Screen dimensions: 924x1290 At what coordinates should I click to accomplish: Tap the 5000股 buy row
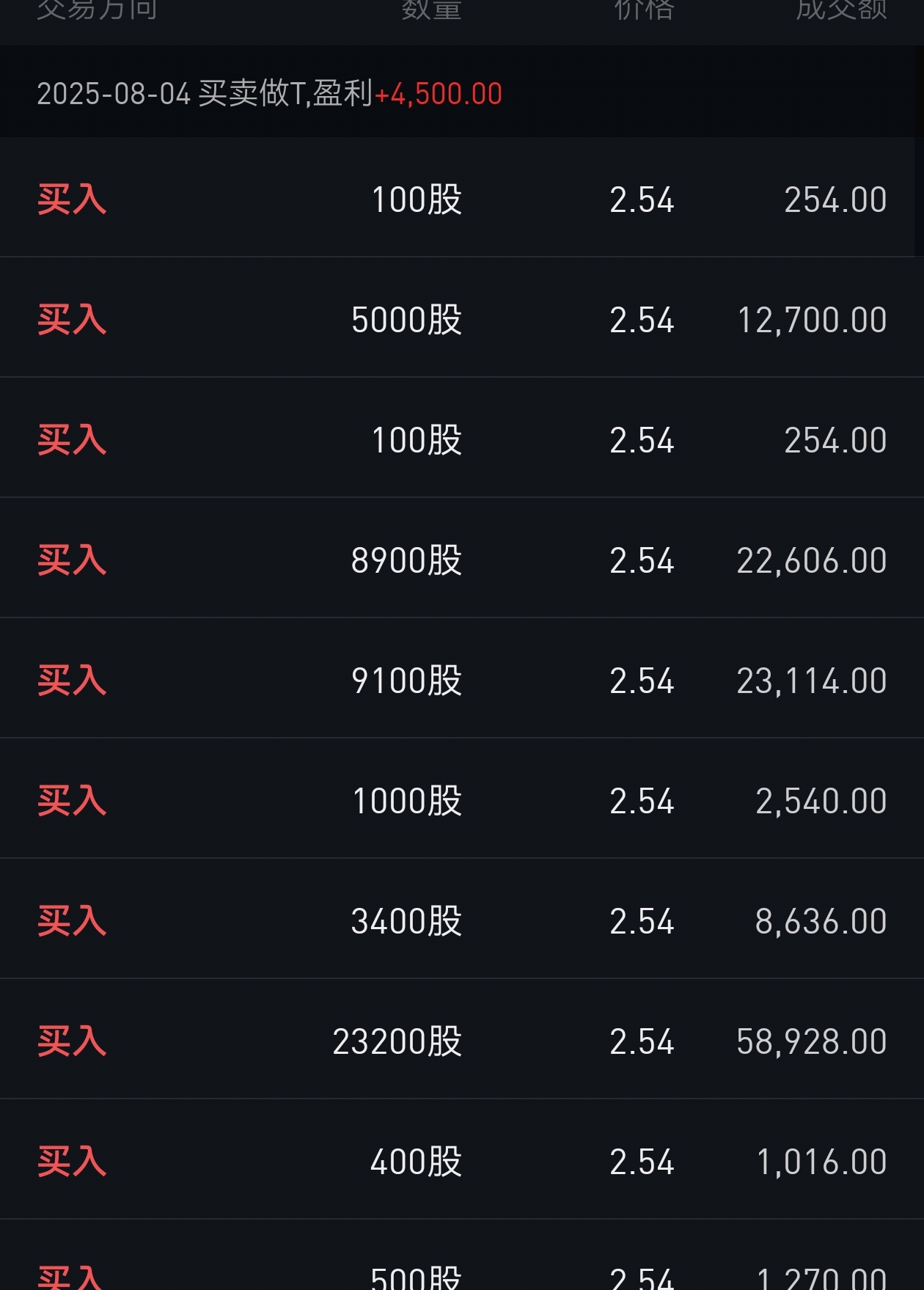462,318
